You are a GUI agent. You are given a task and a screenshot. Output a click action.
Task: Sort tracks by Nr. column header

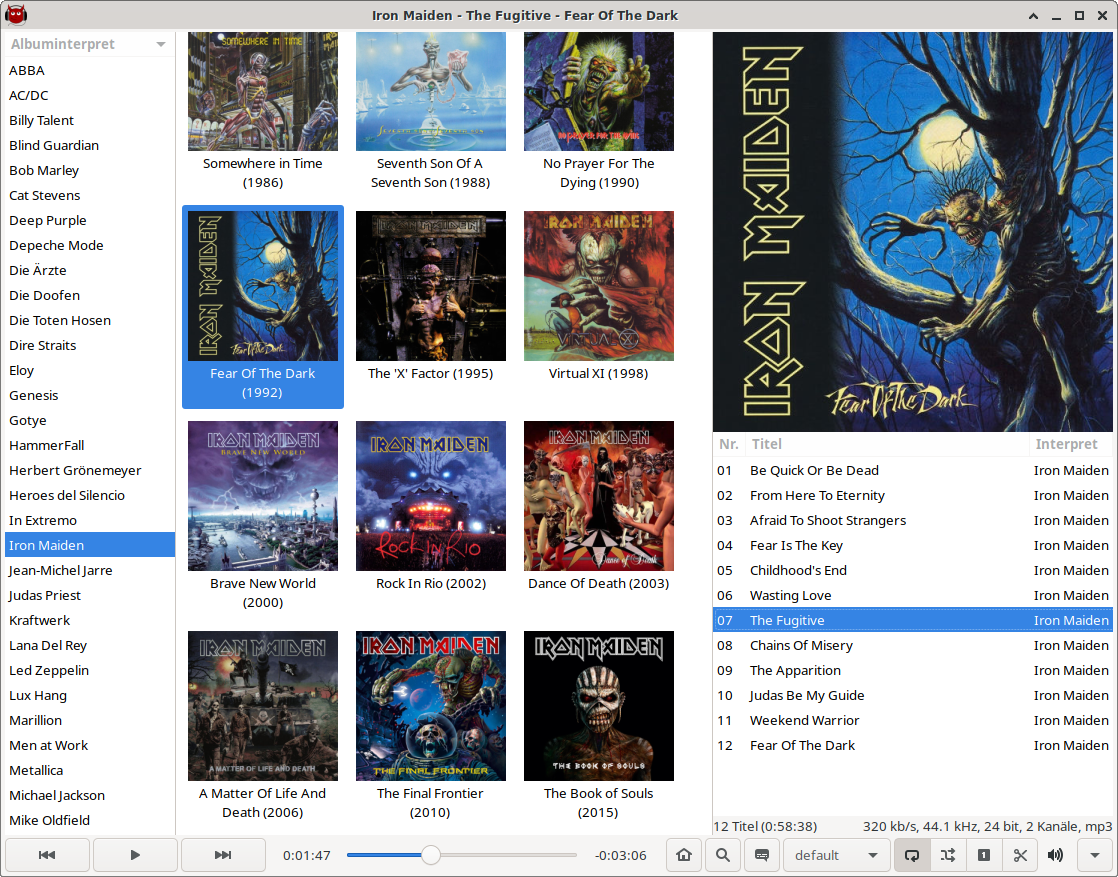(729, 444)
